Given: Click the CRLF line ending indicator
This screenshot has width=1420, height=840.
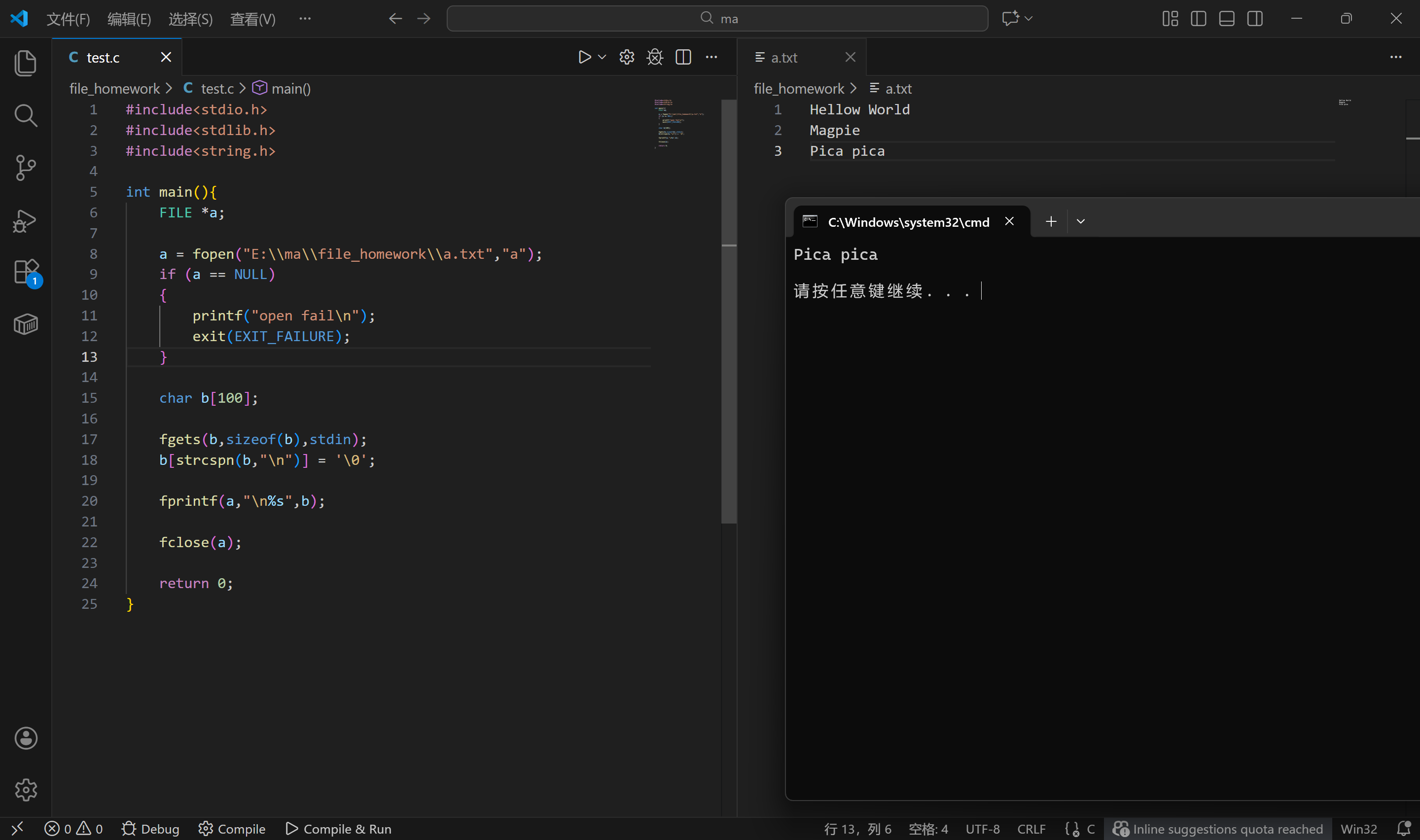Looking at the screenshot, I should click(1031, 829).
